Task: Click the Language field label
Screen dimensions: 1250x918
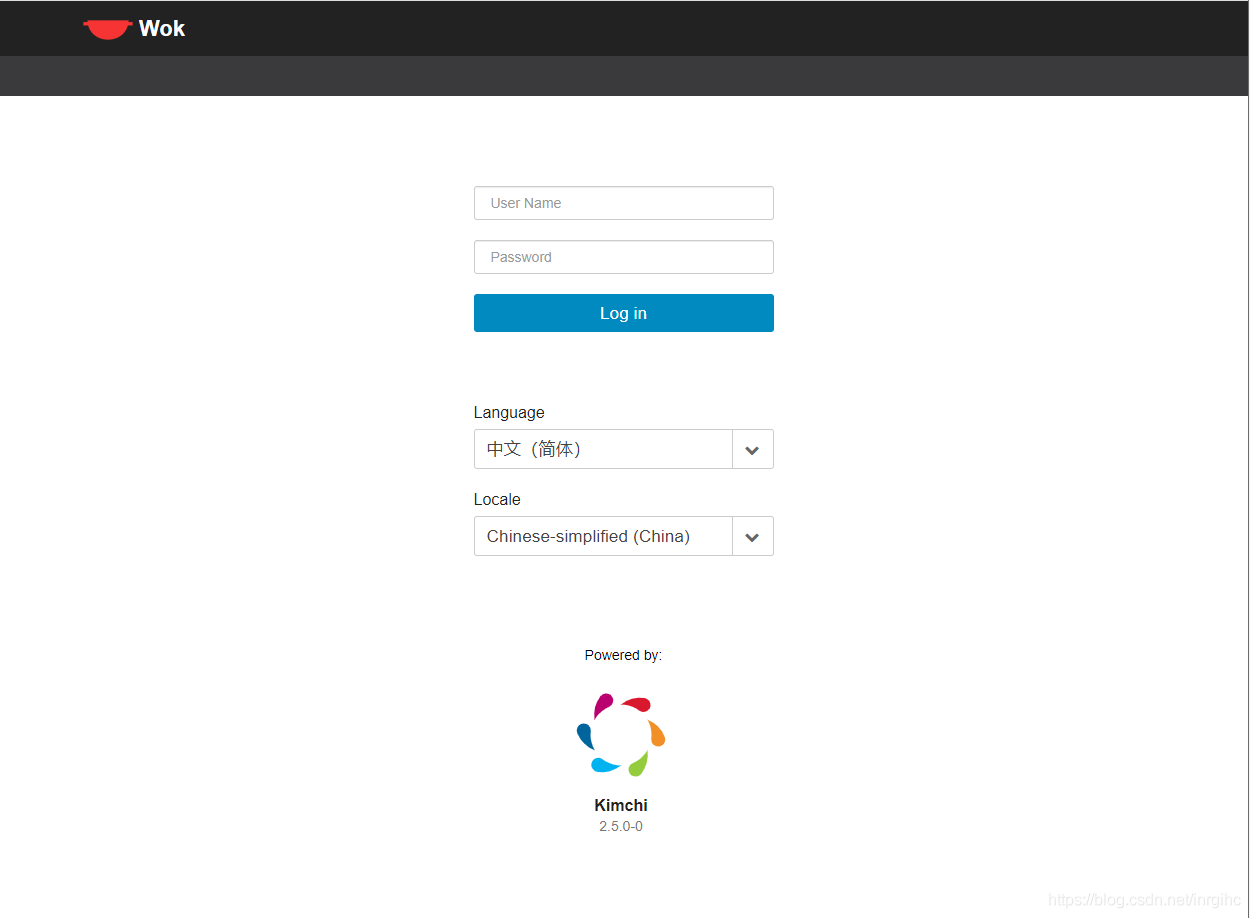Action: tap(509, 412)
